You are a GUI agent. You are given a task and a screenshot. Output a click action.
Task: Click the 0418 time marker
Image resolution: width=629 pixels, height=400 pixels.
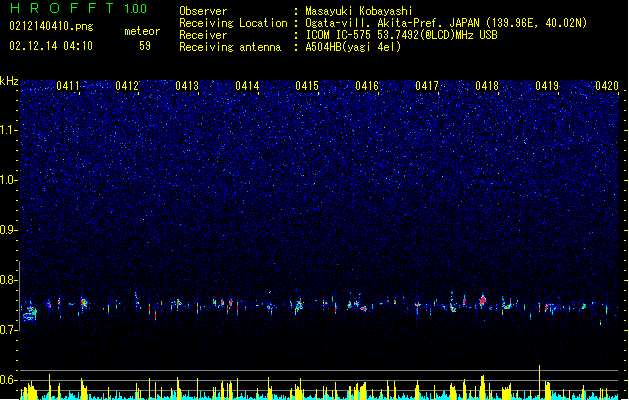[487, 86]
